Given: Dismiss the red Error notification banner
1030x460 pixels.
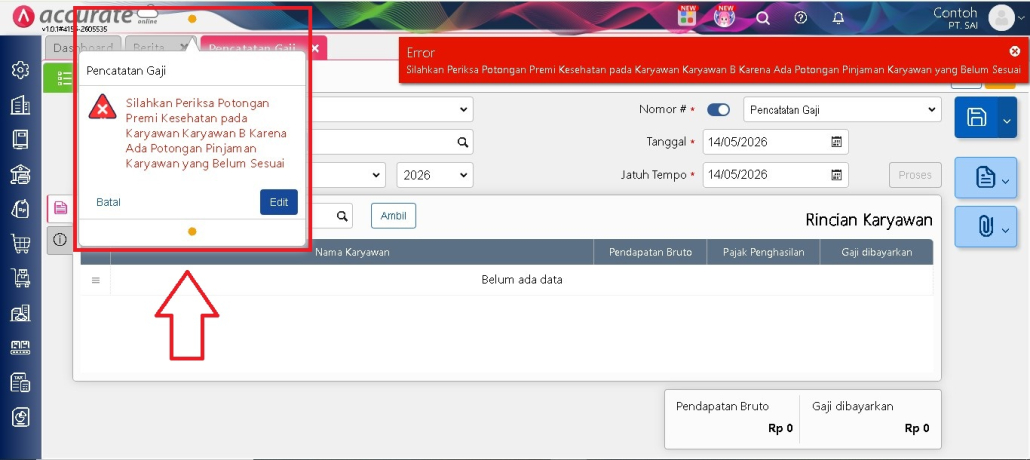Looking at the screenshot, I should coord(1015,51).
